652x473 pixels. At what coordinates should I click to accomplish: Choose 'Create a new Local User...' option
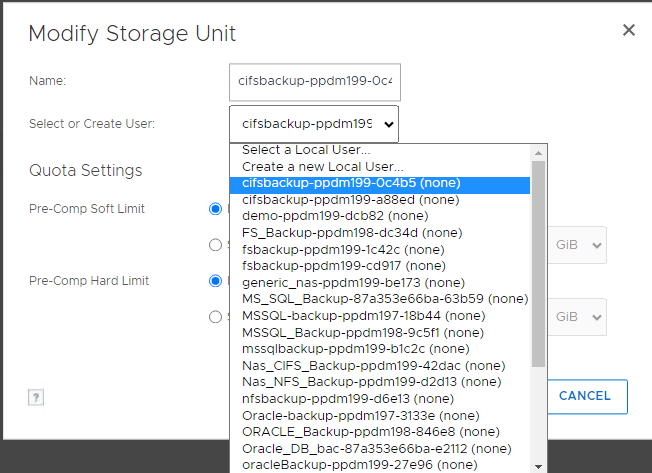click(x=323, y=167)
